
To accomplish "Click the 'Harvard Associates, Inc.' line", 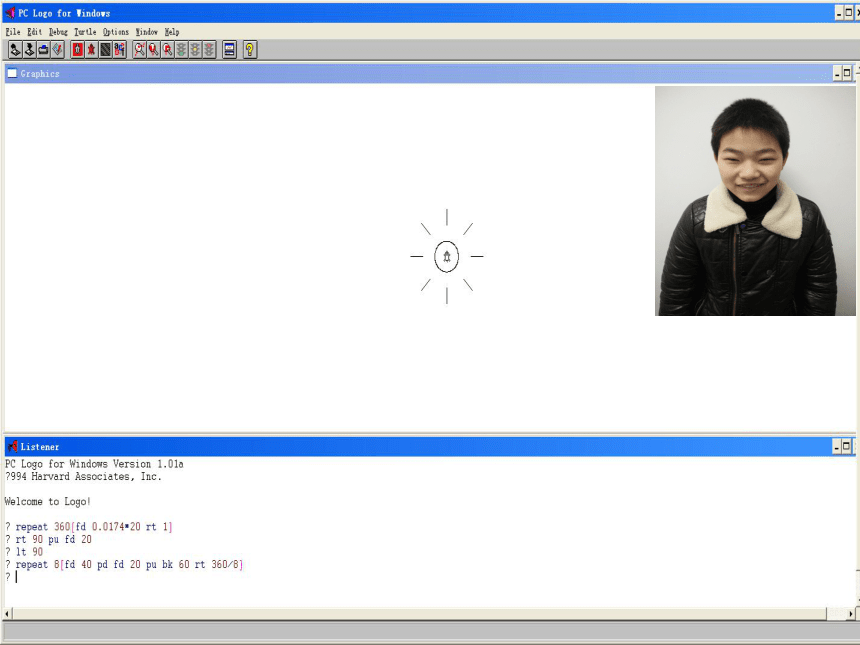I will click(83, 477).
